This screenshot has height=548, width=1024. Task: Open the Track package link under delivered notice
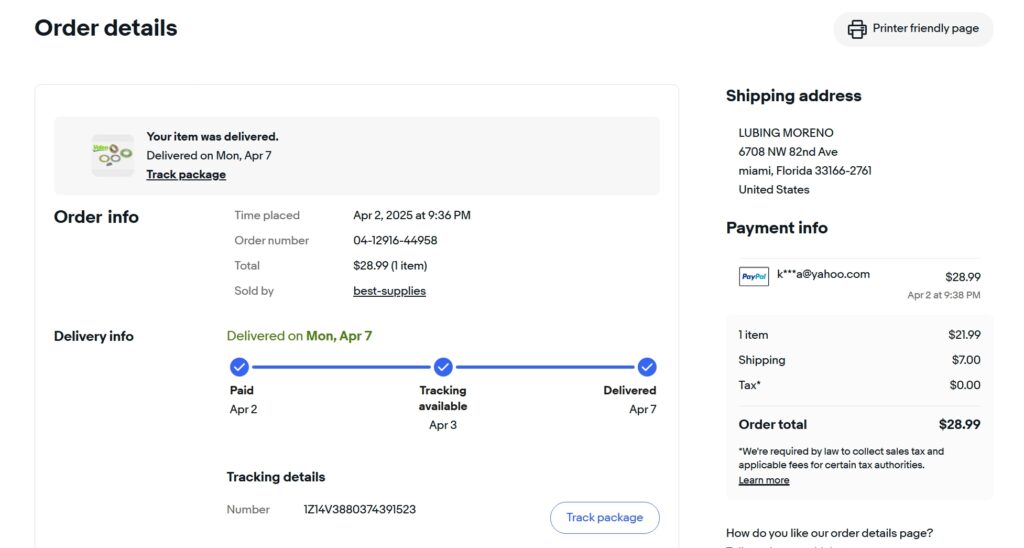pyautogui.click(x=186, y=174)
